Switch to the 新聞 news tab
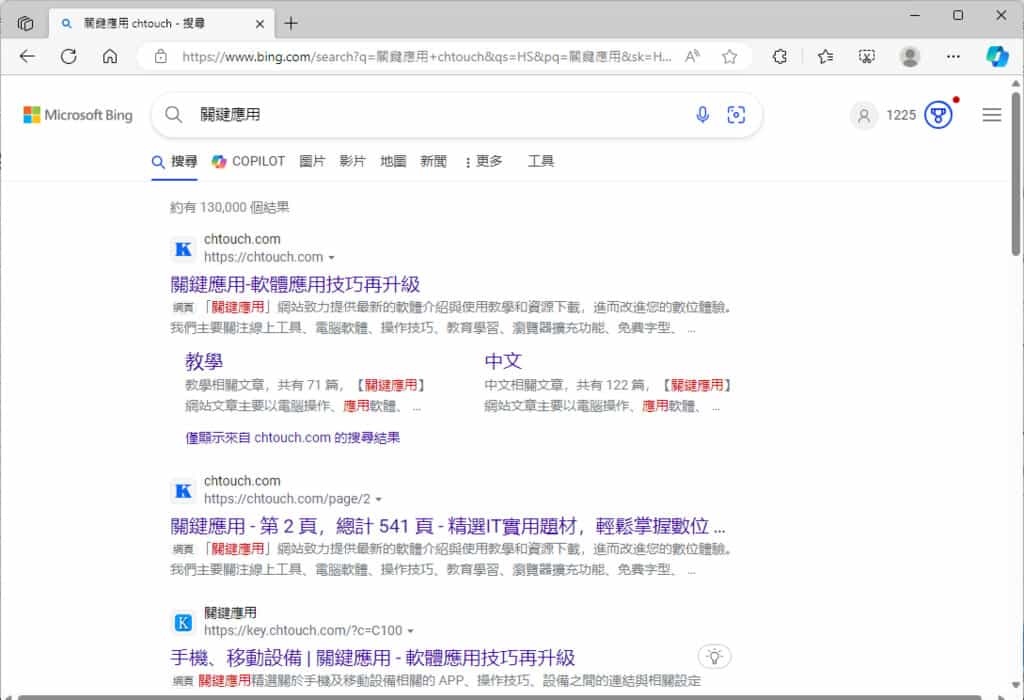 tap(434, 161)
